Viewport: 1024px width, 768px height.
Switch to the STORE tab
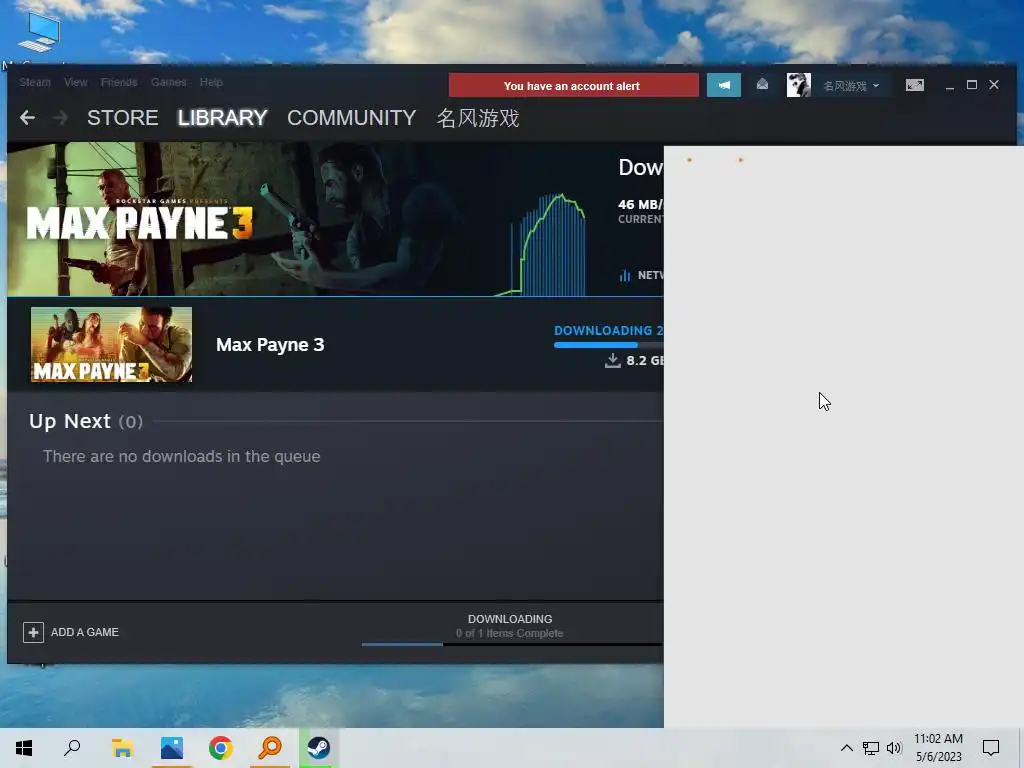pyautogui.click(x=123, y=118)
